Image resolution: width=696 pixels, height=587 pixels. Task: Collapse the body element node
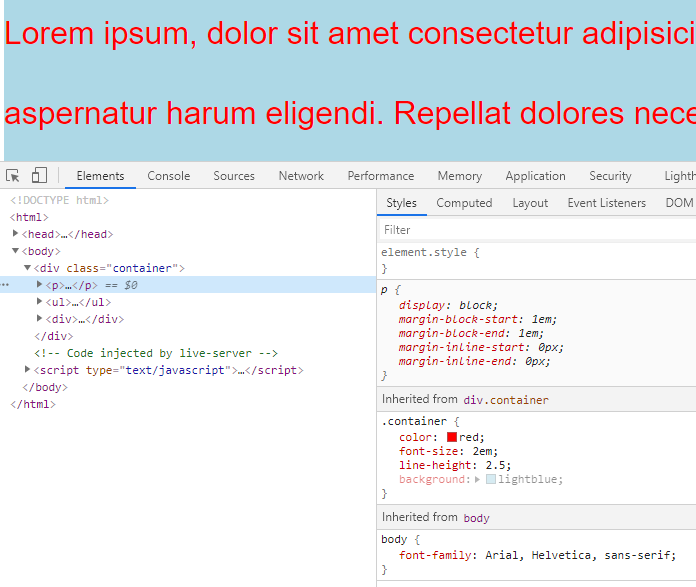(x=16, y=251)
